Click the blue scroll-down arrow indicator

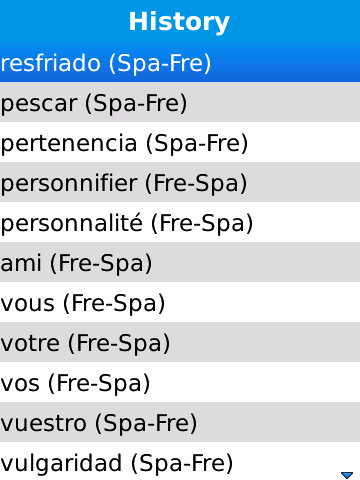click(x=347, y=475)
